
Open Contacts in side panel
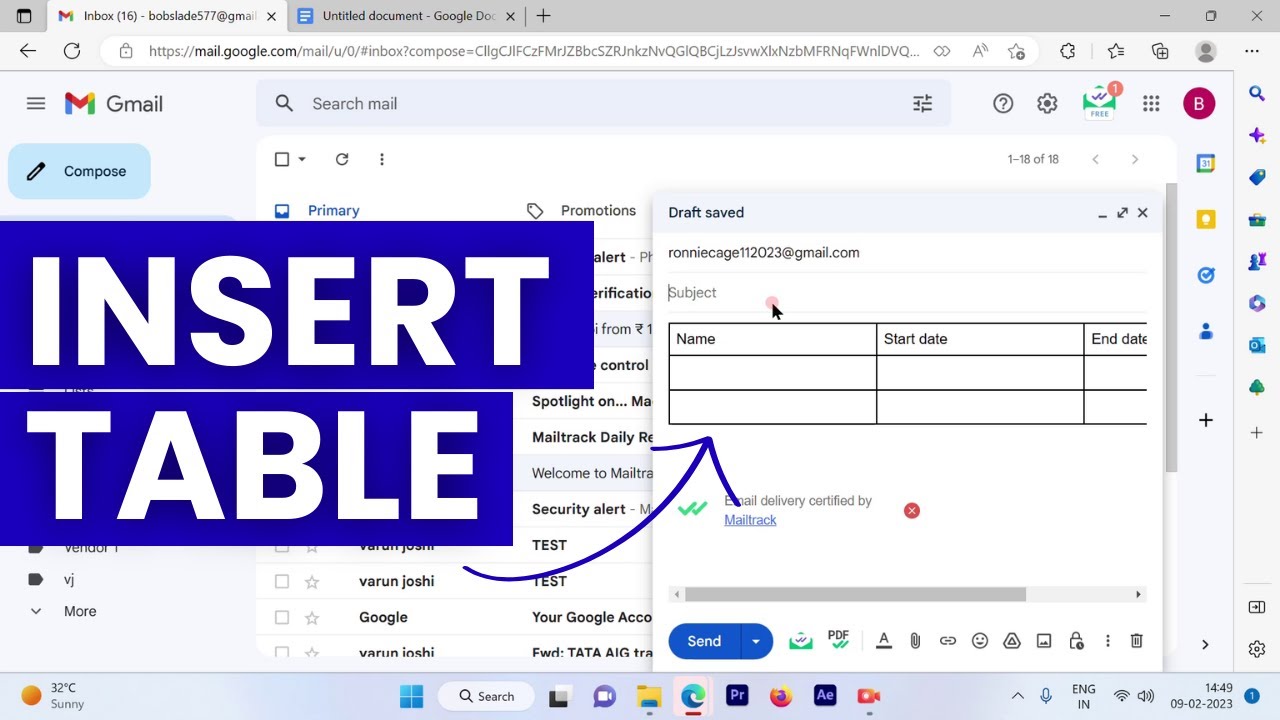point(1206,331)
